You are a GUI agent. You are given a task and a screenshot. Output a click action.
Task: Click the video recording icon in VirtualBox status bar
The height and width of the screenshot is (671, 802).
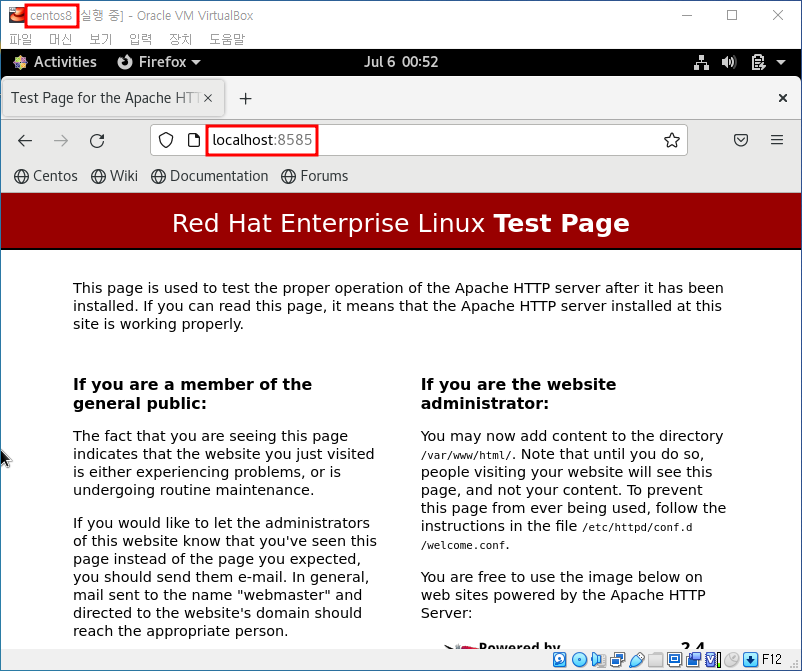coord(694,660)
